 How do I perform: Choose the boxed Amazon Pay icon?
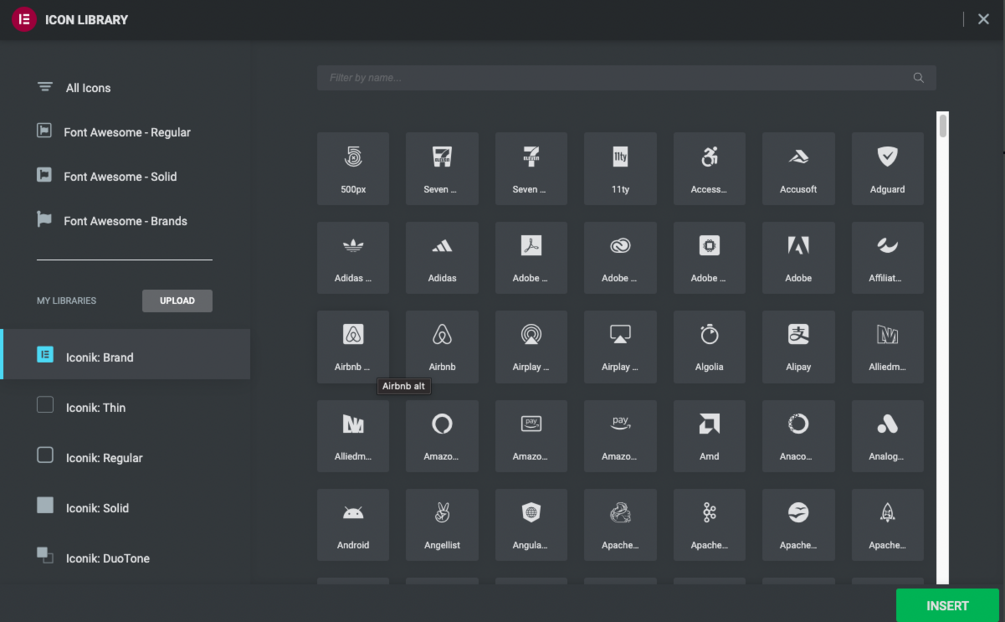coord(531,436)
